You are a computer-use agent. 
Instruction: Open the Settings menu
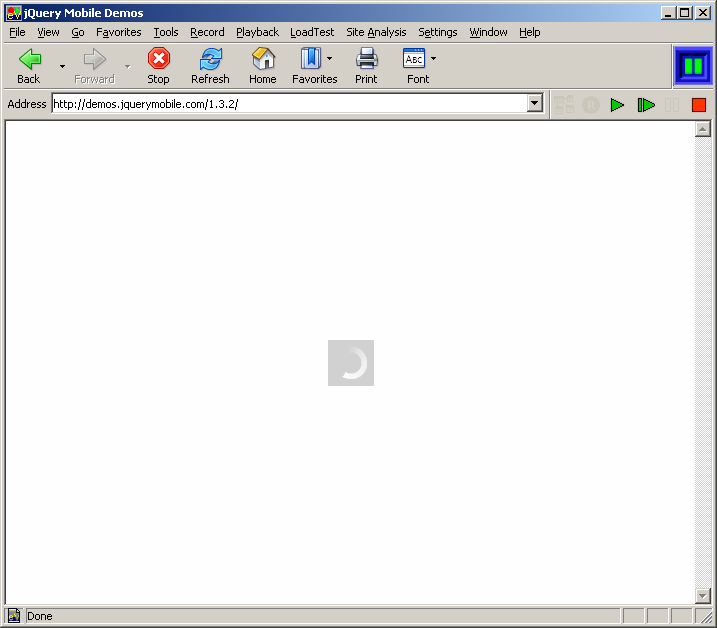tap(438, 32)
